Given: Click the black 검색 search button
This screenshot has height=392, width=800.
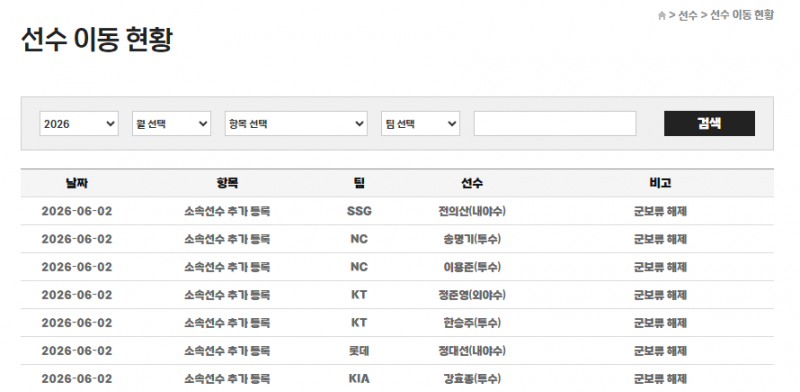Looking at the screenshot, I should click(709, 124).
